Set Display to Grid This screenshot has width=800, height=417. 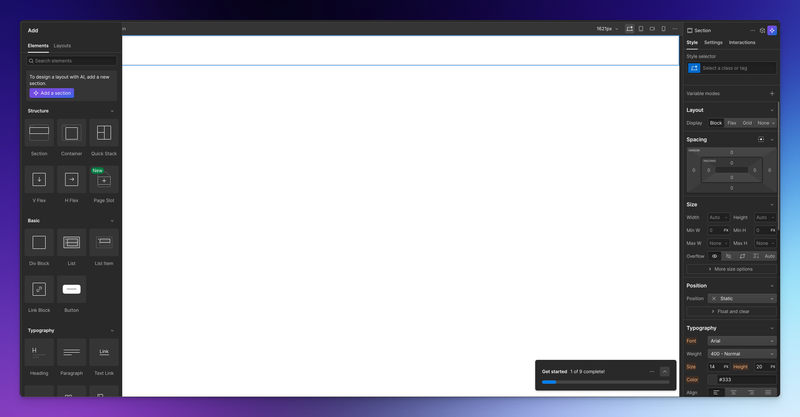pos(747,123)
